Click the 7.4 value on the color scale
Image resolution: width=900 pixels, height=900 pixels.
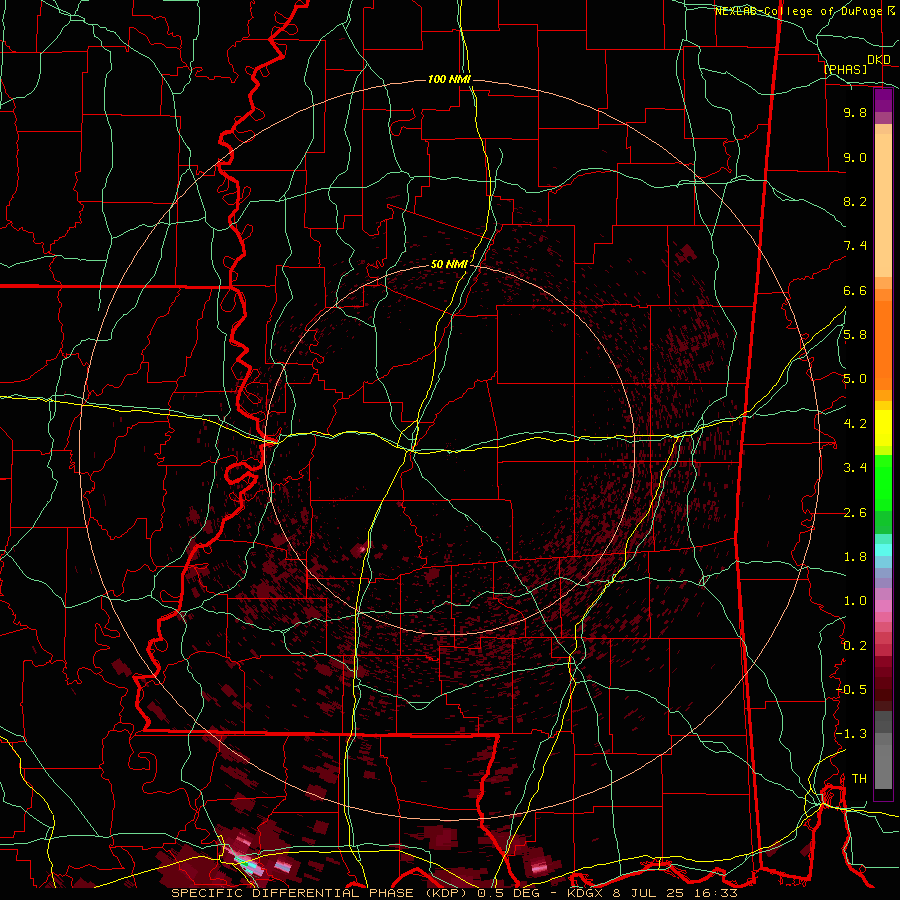(855, 246)
